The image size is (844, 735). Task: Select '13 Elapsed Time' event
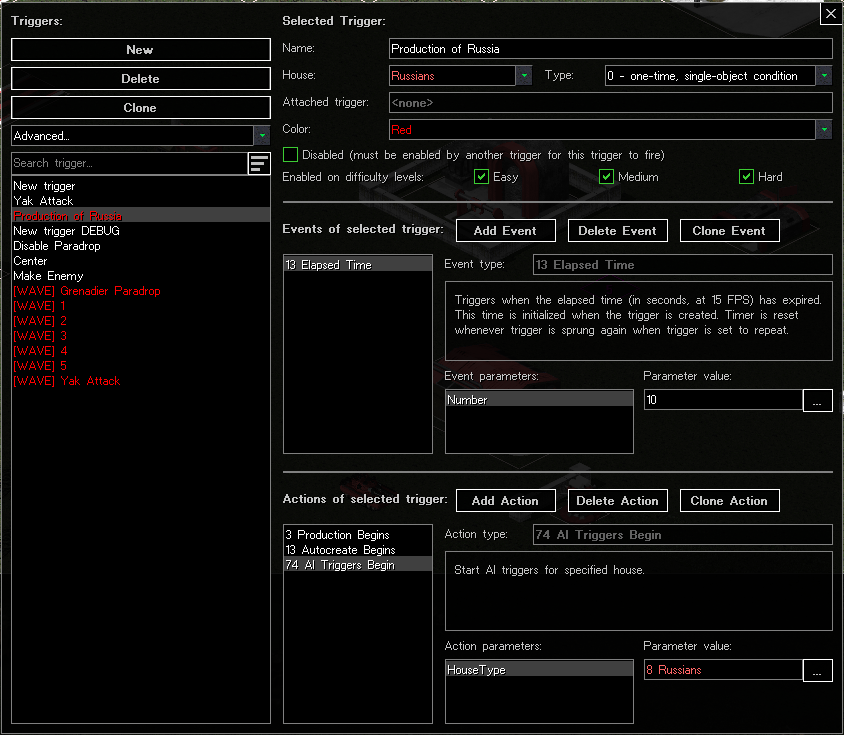[x=358, y=265]
